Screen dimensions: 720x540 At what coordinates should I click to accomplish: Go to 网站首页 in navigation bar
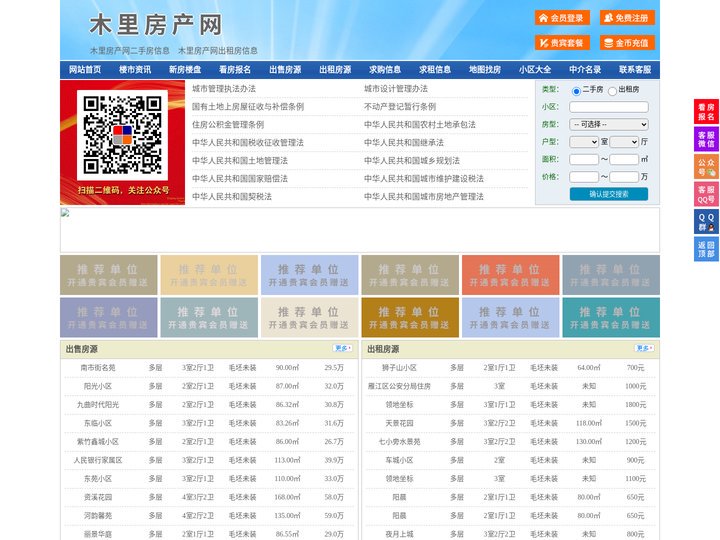point(85,70)
